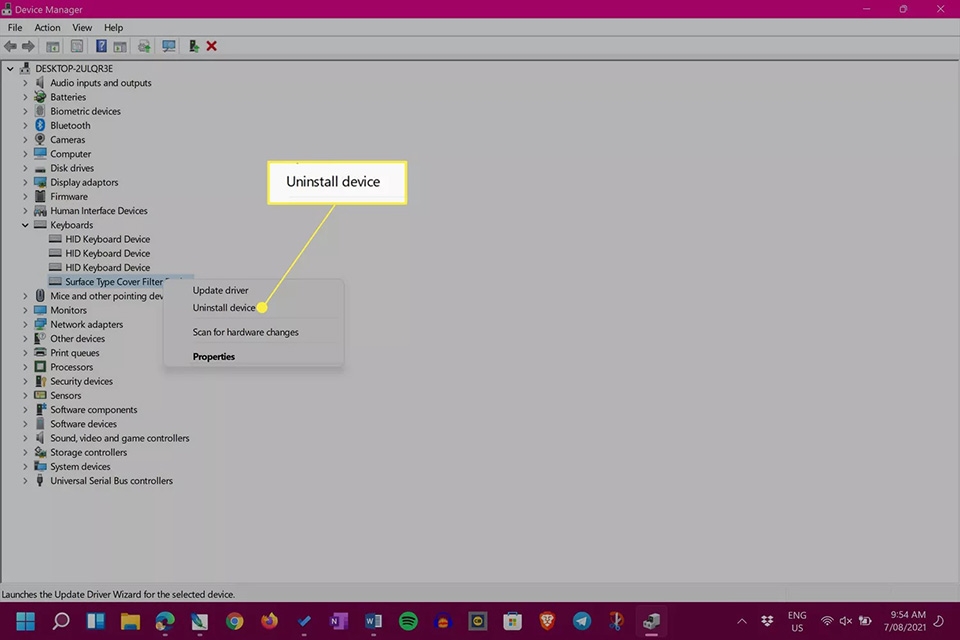
Task: Click the Scan for hardware changes toolbar icon
Action: [168, 46]
